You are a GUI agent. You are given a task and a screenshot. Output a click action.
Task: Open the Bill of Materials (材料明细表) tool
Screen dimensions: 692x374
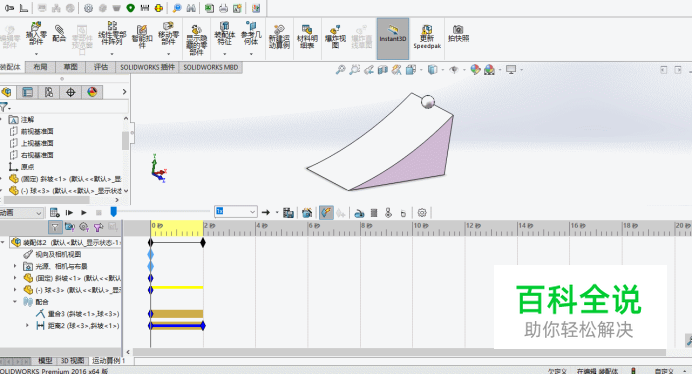pos(307,36)
